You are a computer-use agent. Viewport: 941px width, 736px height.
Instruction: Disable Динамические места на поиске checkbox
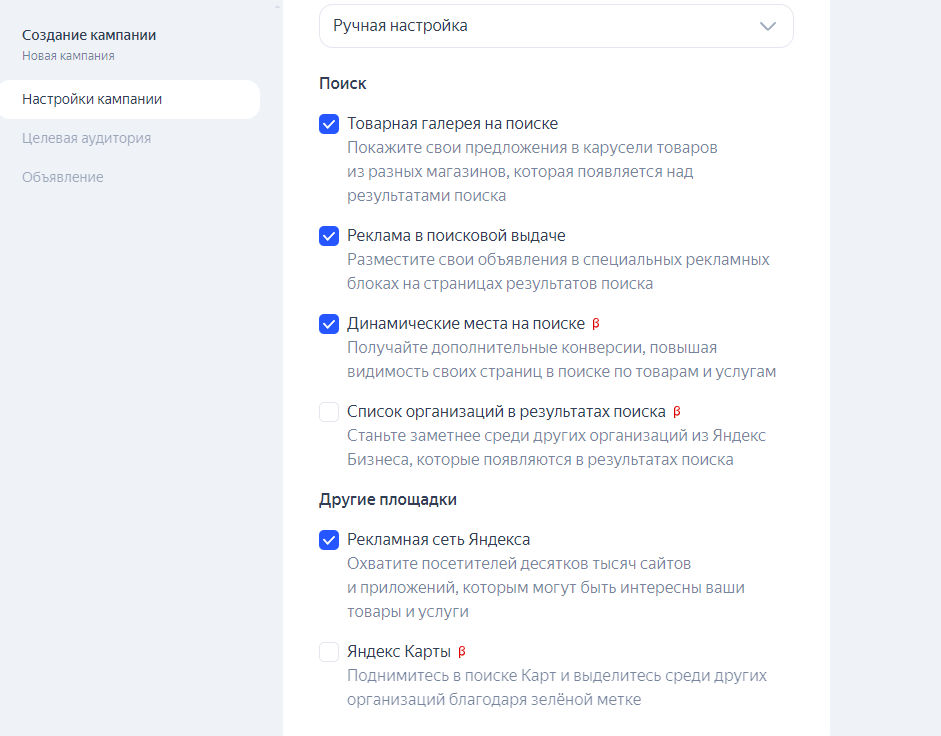point(329,324)
